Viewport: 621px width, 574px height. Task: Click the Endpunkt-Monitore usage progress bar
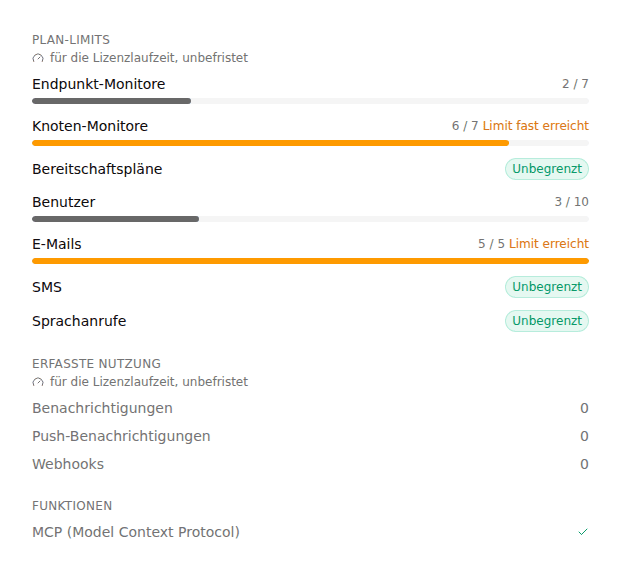[x=310, y=101]
